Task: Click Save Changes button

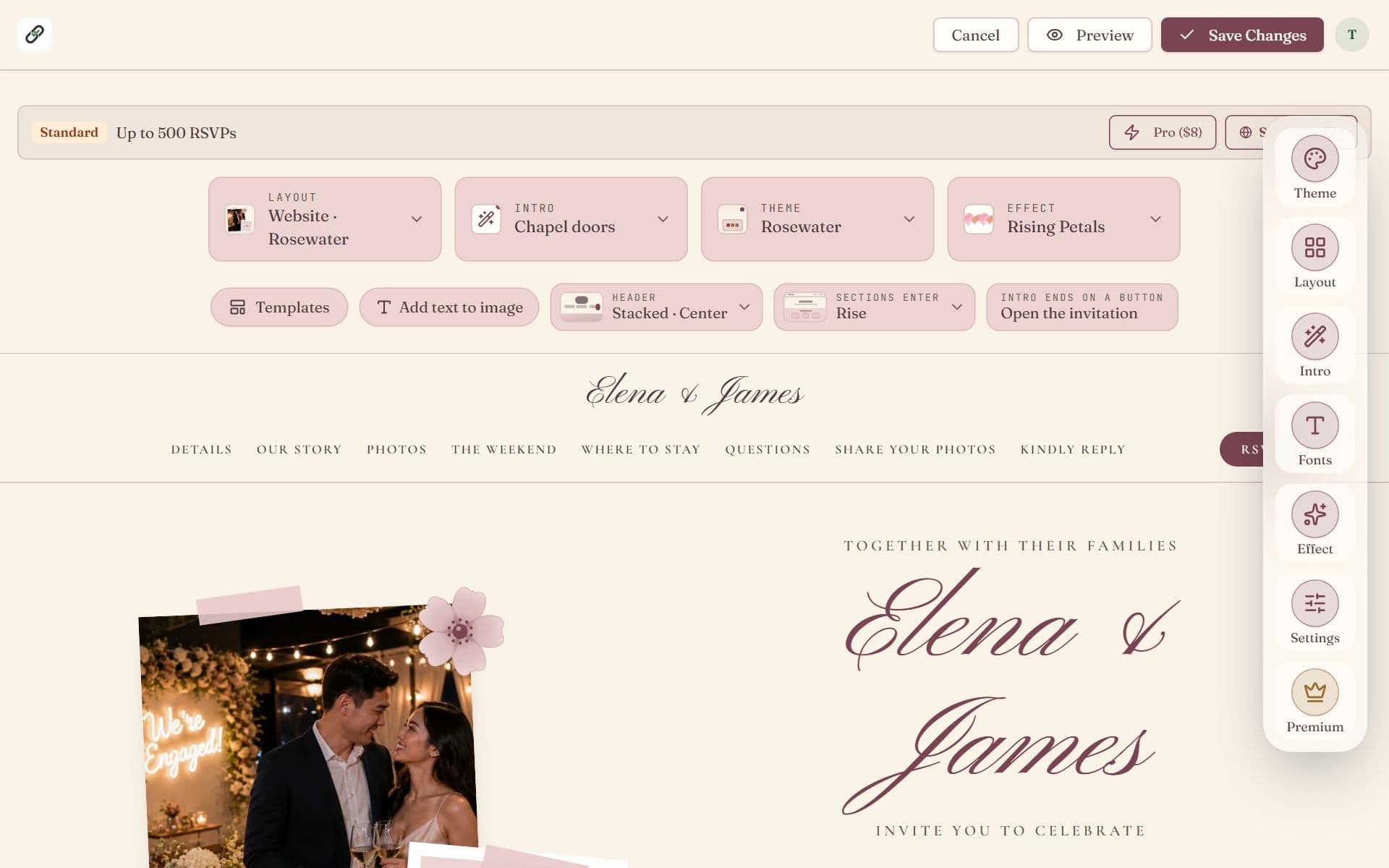Action: point(1242,35)
